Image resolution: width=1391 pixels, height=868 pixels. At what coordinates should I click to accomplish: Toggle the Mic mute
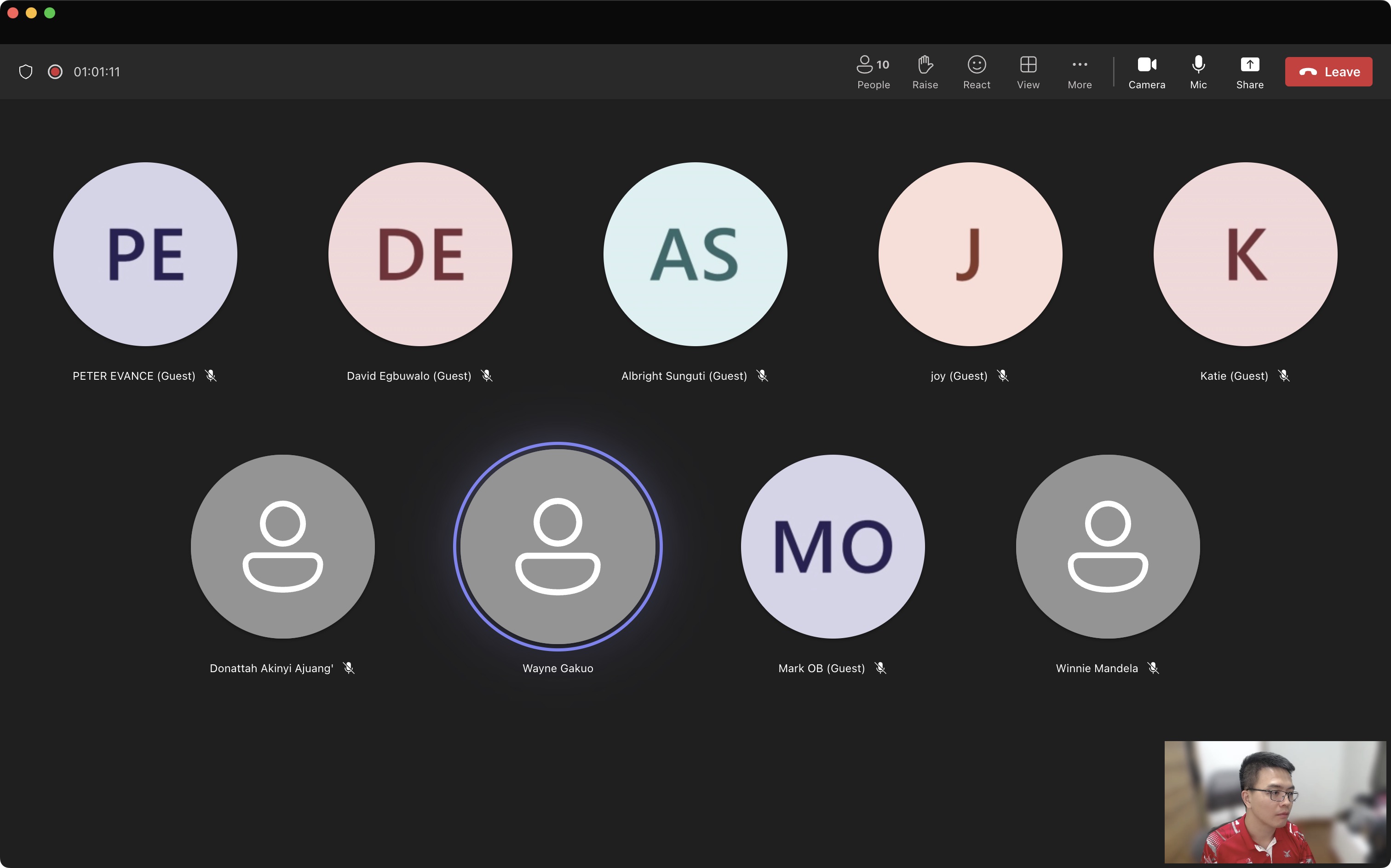coord(1198,72)
